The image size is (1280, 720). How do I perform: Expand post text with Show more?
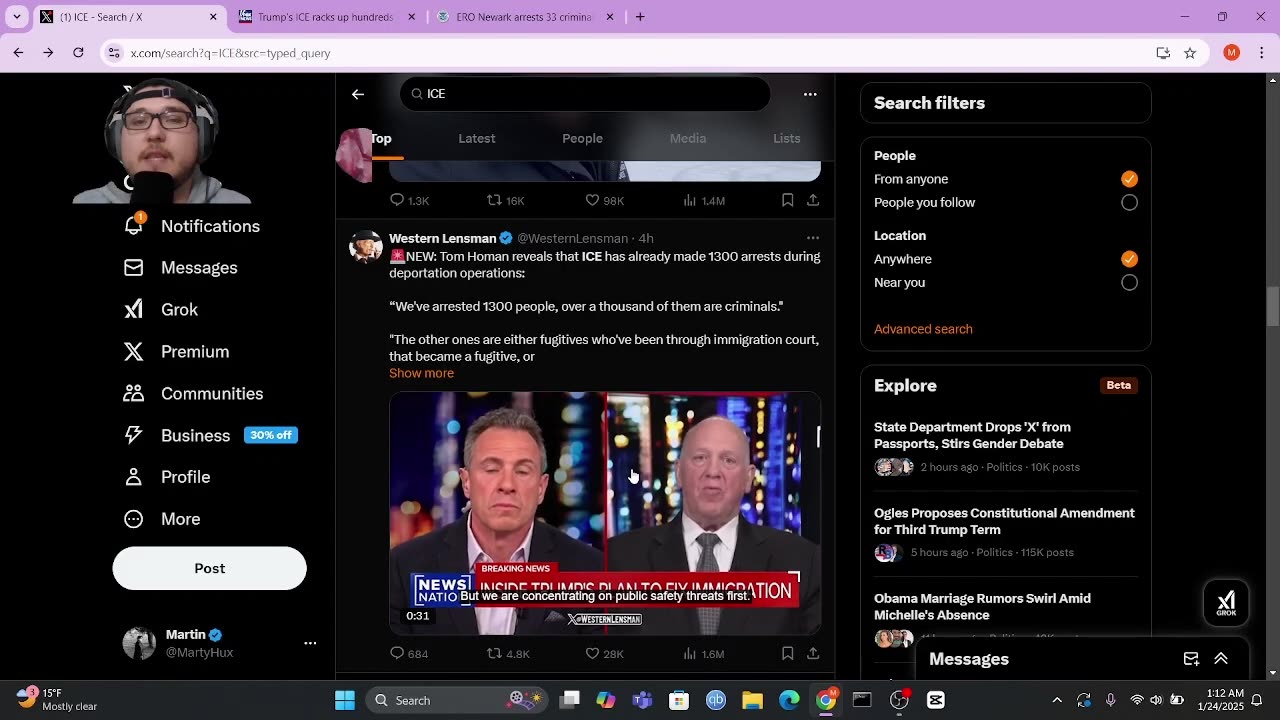coord(421,373)
